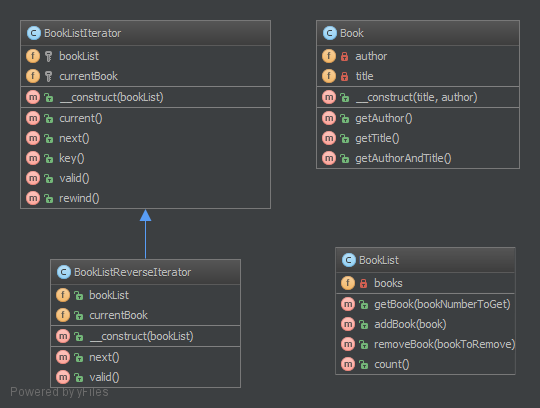The height and width of the screenshot is (408, 540).
Task: Click public visibility icon beside rewind()
Action: [x=49, y=198]
